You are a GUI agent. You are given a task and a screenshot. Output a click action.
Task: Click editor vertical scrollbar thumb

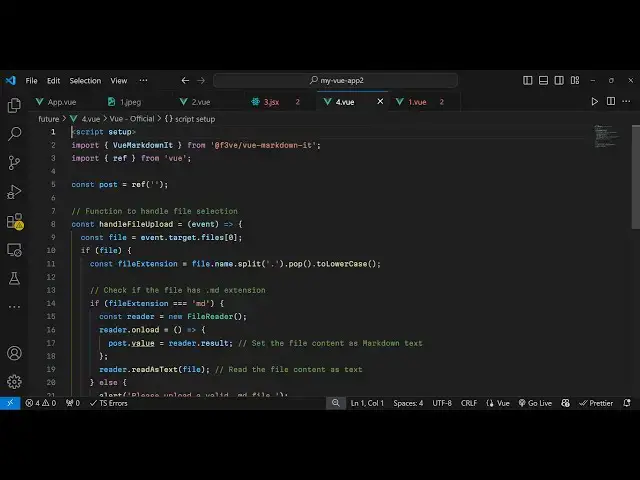click(636, 177)
